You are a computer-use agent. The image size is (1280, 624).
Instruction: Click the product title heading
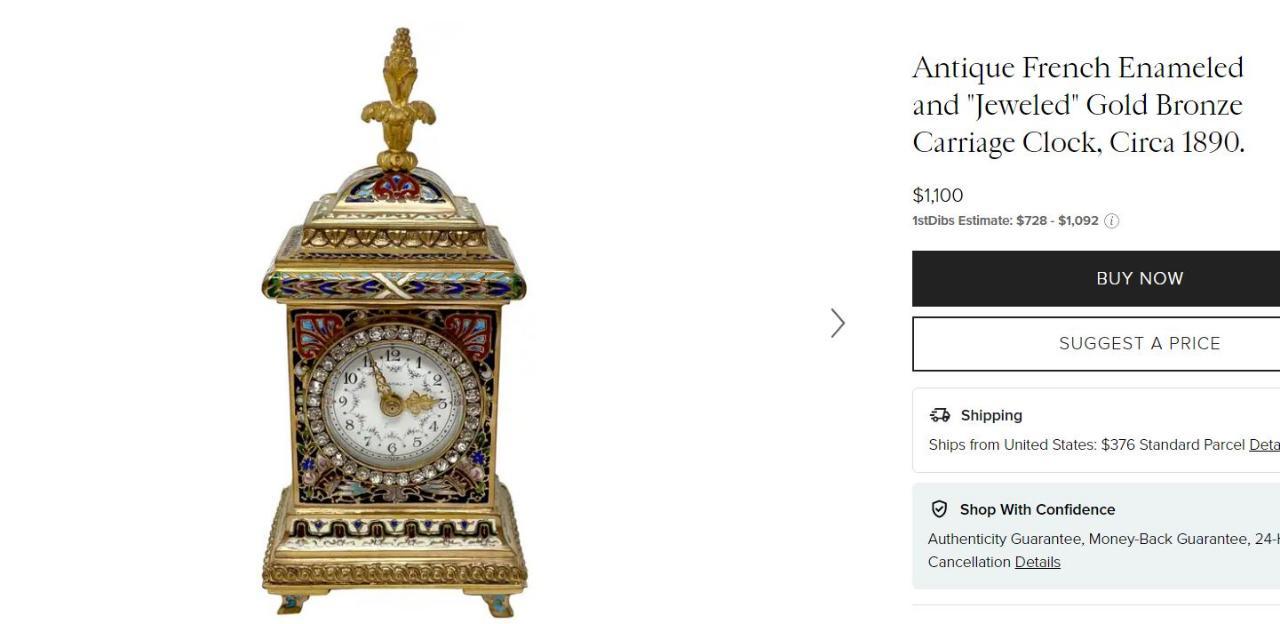point(1078,105)
